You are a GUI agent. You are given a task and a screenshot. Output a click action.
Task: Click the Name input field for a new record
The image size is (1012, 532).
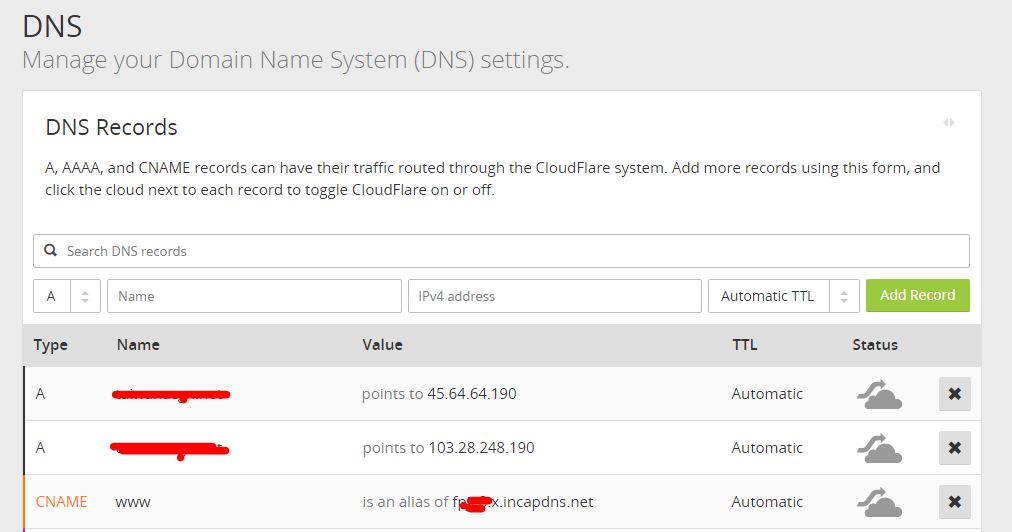(254, 296)
